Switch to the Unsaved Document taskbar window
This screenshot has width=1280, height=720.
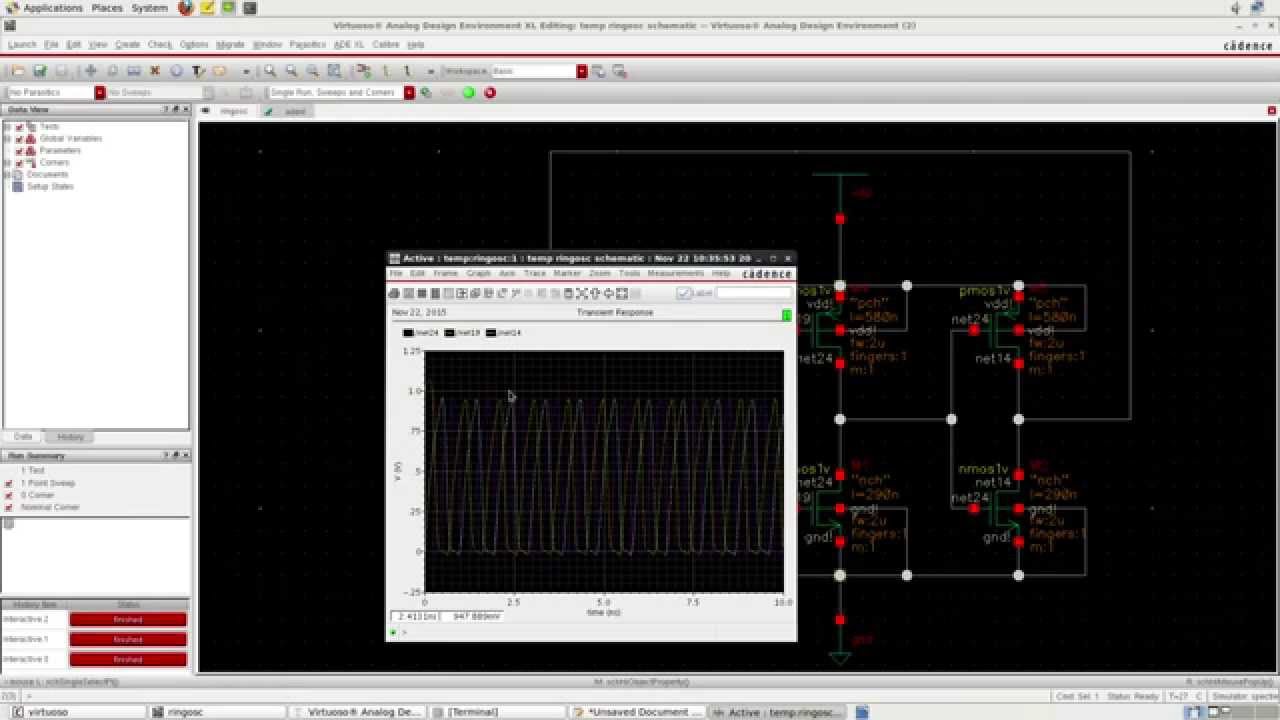tap(637, 712)
